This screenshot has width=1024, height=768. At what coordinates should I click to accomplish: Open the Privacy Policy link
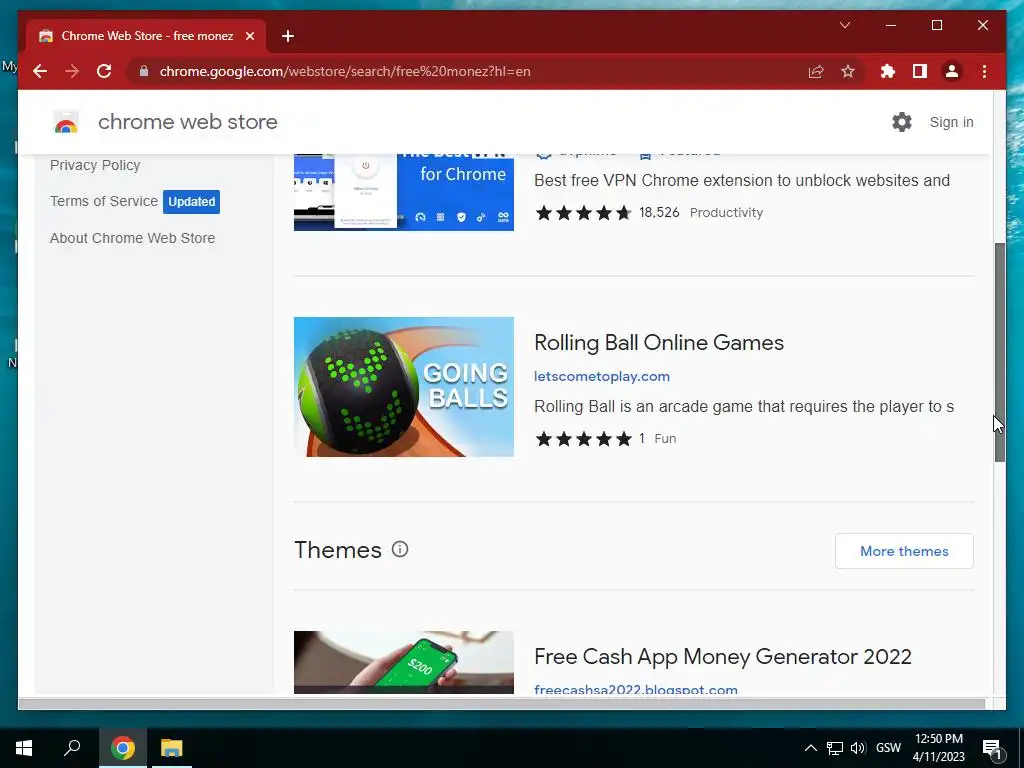95,165
